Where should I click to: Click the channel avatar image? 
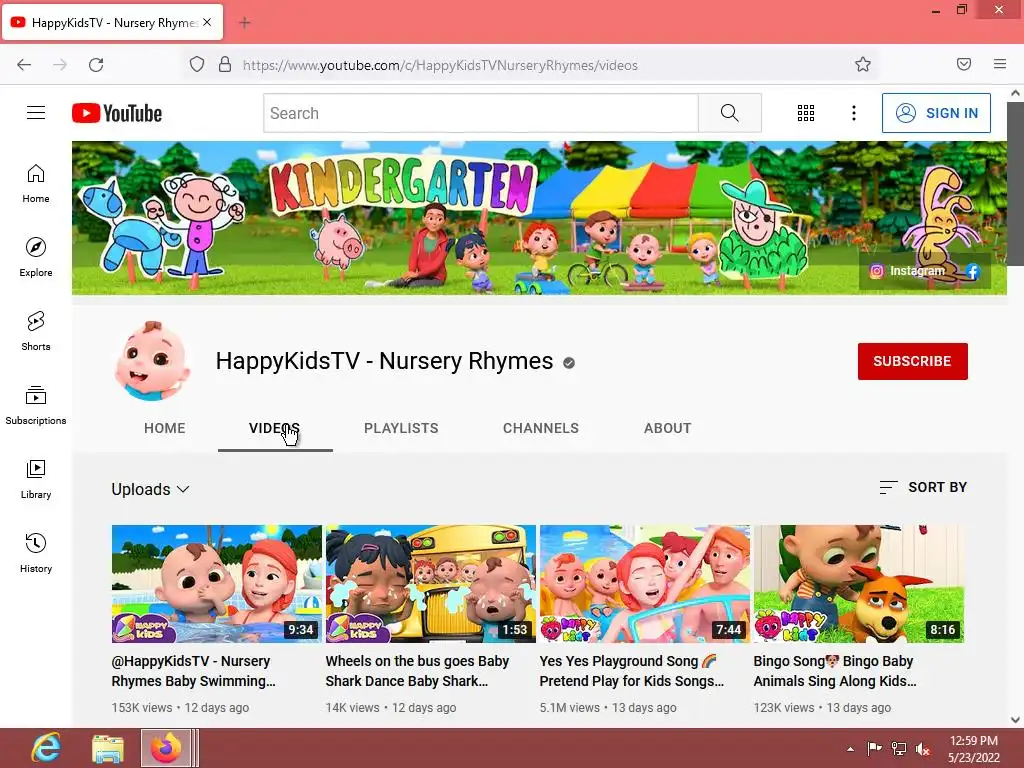tap(152, 360)
